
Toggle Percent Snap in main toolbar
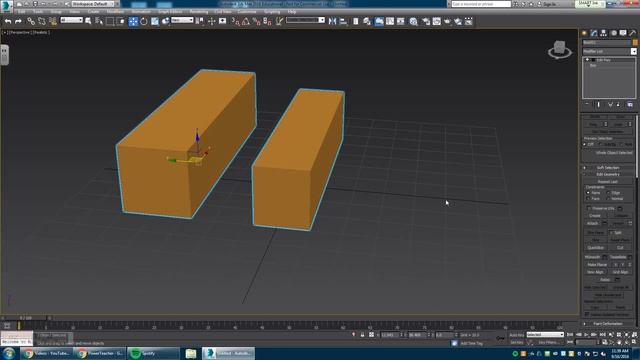(x=256, y=21)
